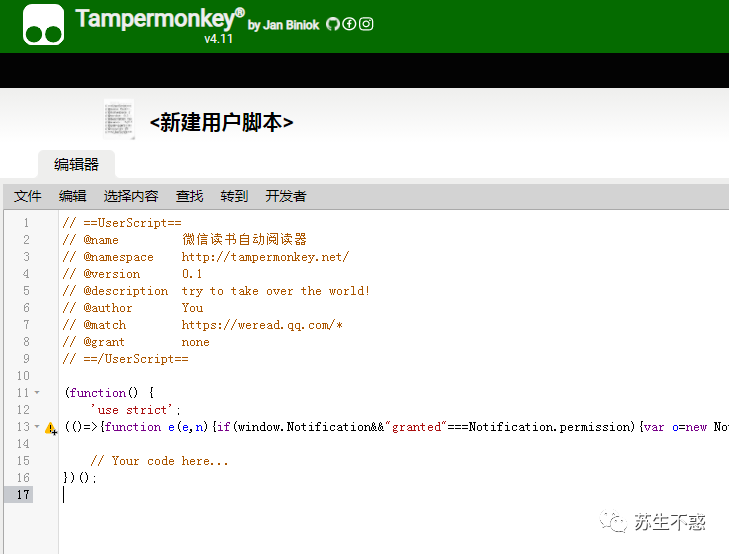Click the Tampermonkey logo icon
The height and width of the screenshot is (554, 729).
[43, 24]
